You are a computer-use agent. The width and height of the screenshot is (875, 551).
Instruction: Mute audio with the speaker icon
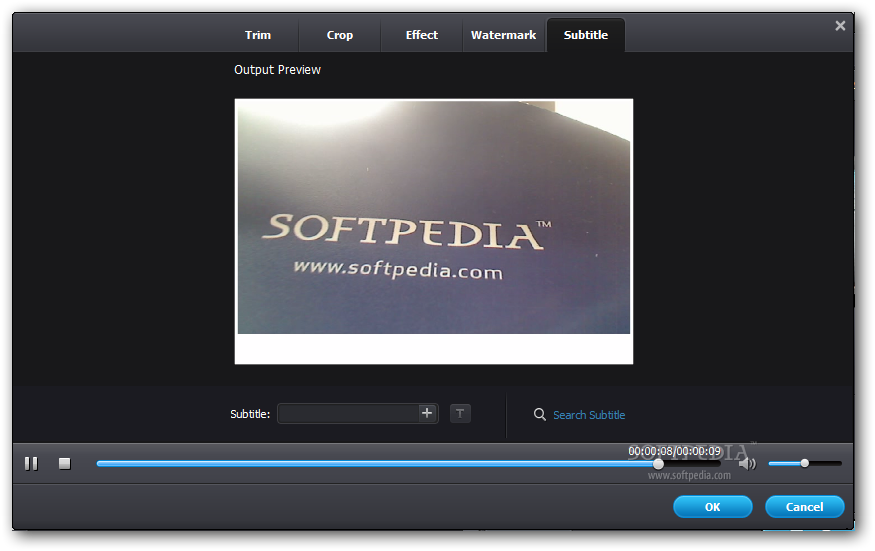(747, 464)
